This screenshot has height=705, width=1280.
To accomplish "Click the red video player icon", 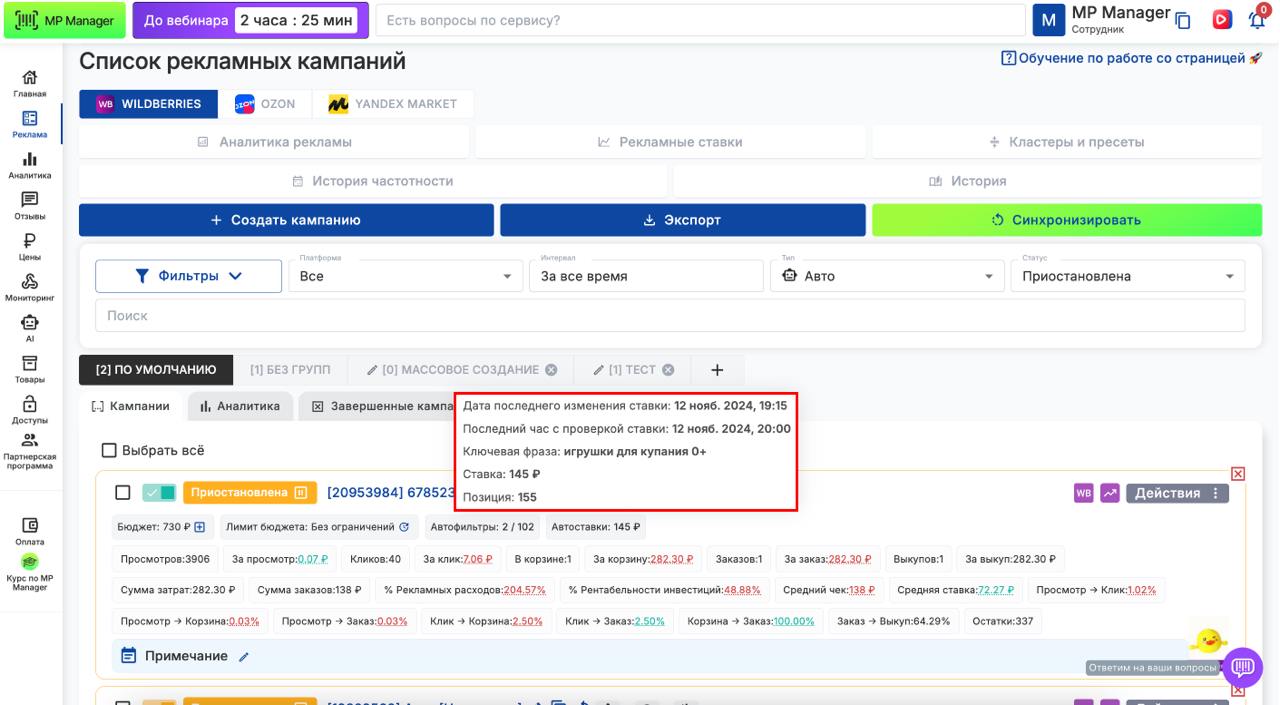I will (1221, 20).
